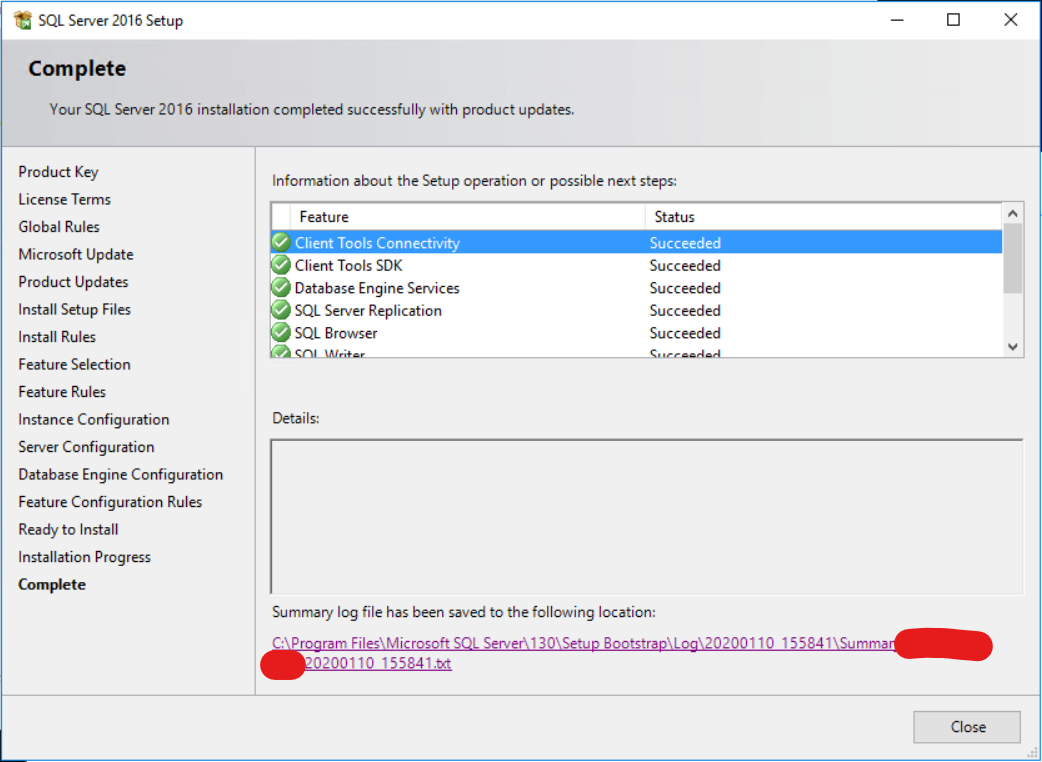Click Product Updates step in sidebar
Viewport: 1042px width, 762px height.
(73, 282)
